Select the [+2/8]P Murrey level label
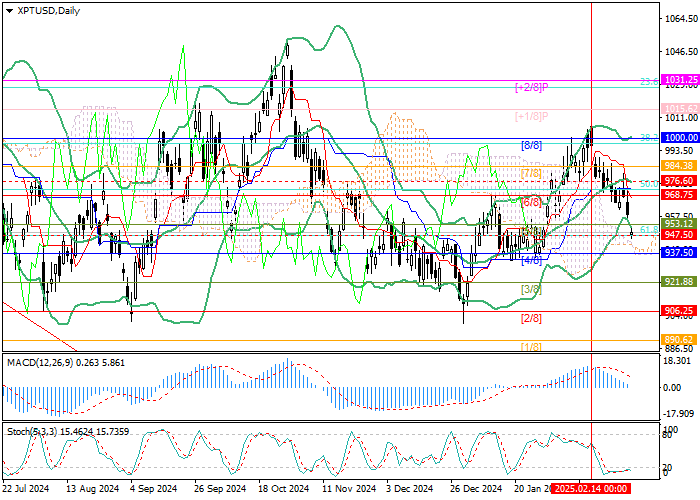Screen dimensions: 700x500 (x=532, y=88)
